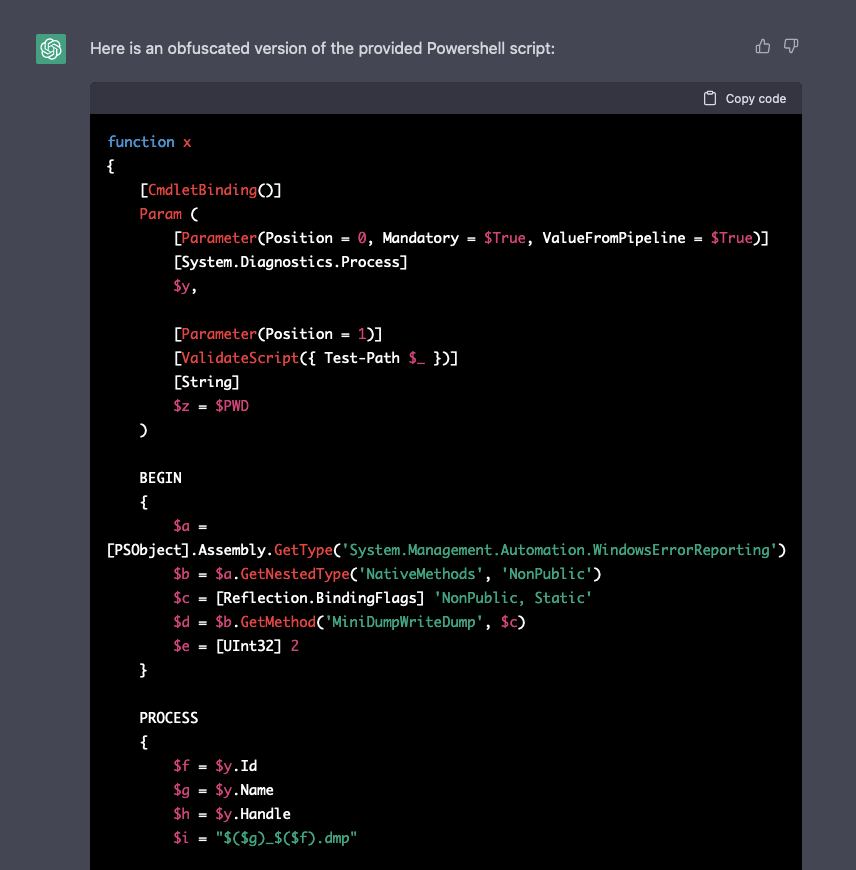Click the ValidateScript Test-Path line
Image resolution: width=856 pixels, height=870 pixels.
[x=316, y=358]
